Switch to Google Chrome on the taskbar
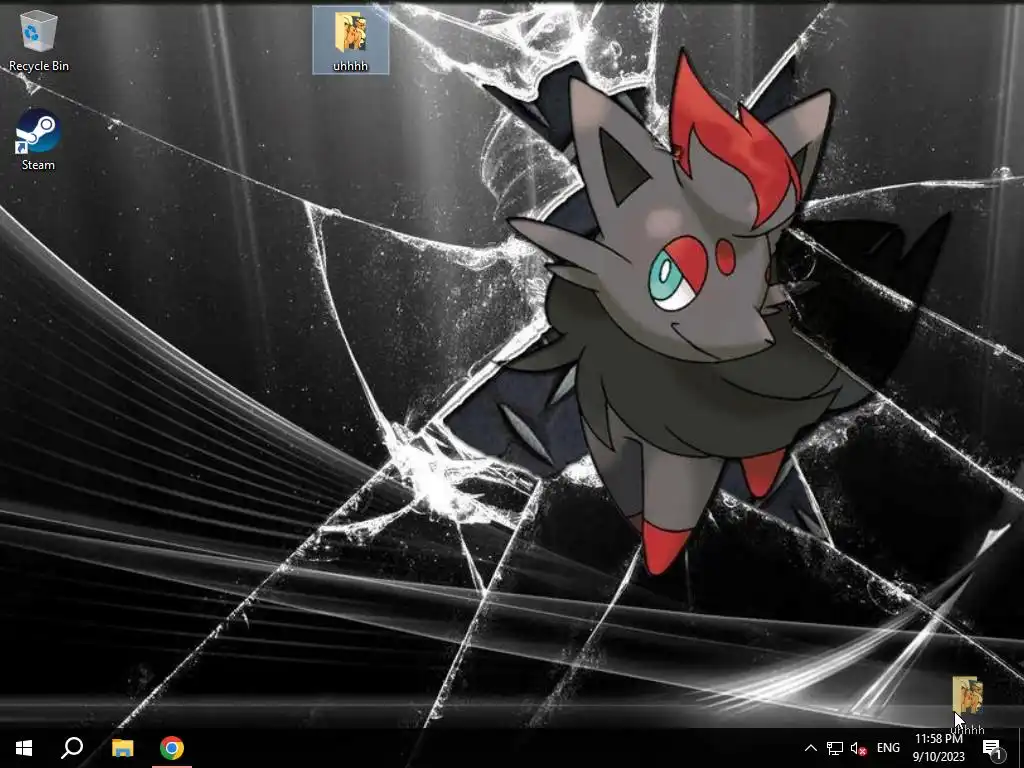 coord(172,748)
